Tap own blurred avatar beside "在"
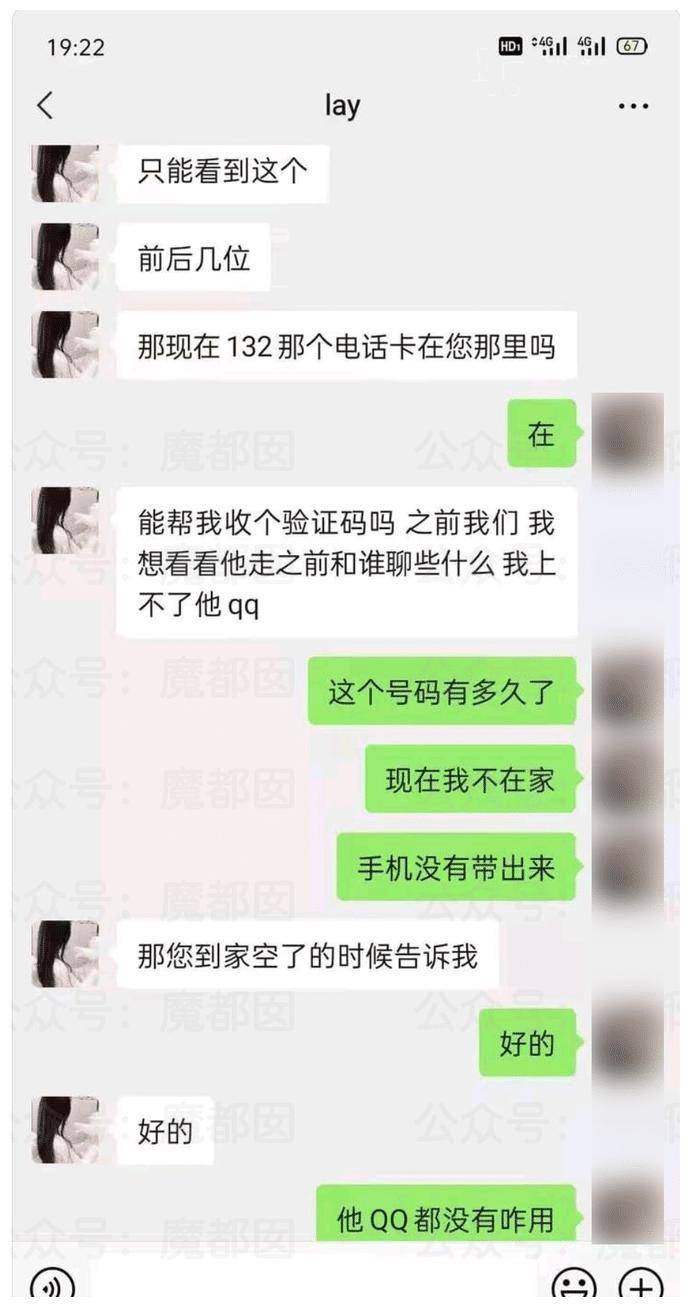This screenshot has width=690, height=1307. pyautogui.click(x=627, y=434)
